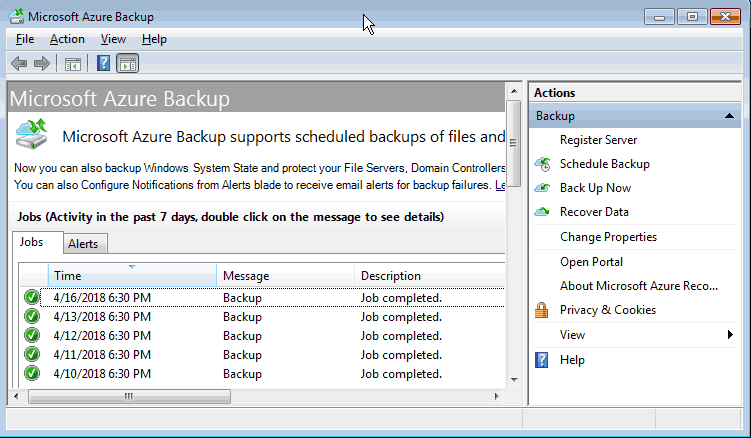Click Schedule Backup action
This screenshot has height=438, width=751.
click(604, 164)
